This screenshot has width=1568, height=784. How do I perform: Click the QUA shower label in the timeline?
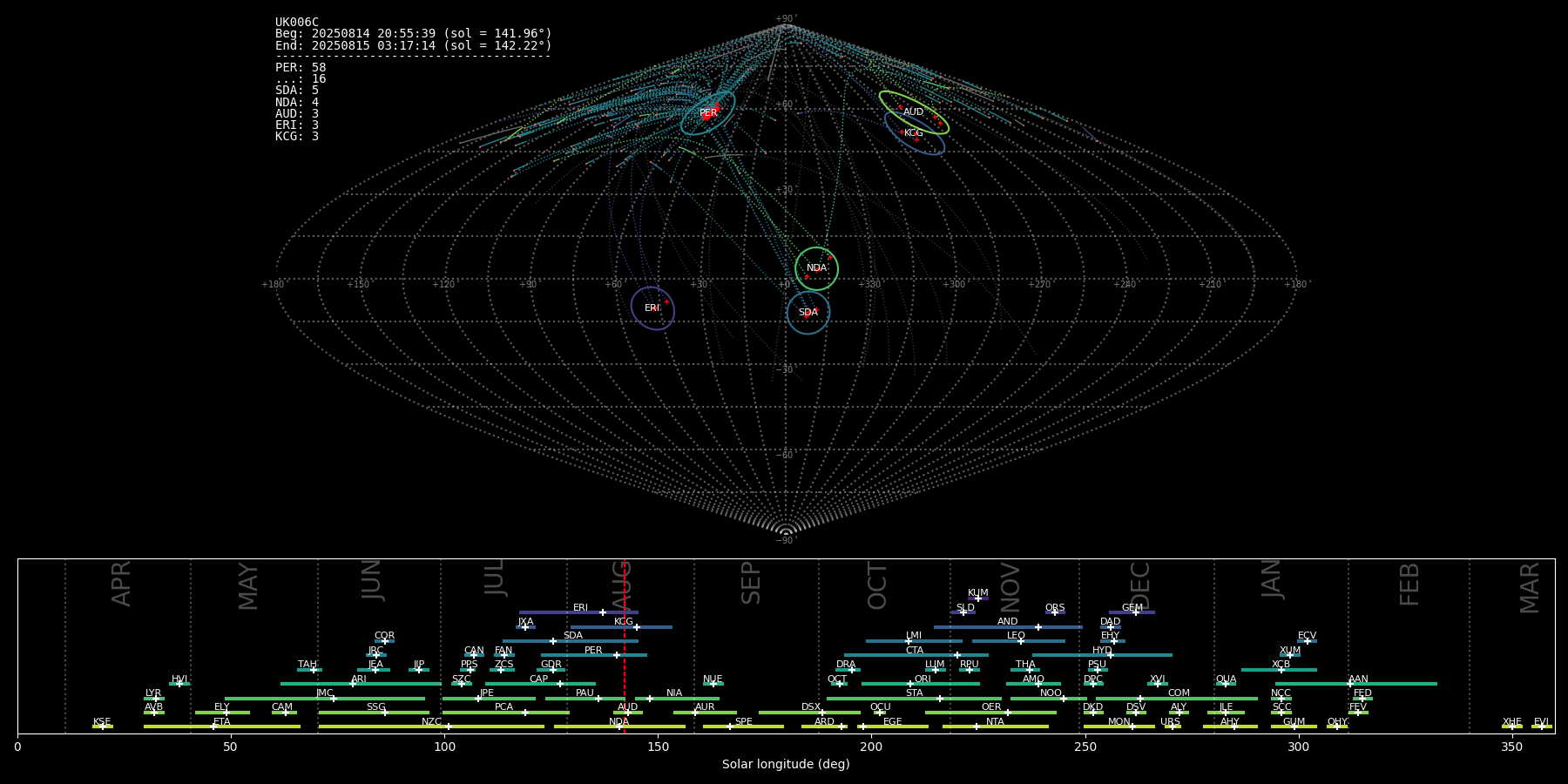1226,679
